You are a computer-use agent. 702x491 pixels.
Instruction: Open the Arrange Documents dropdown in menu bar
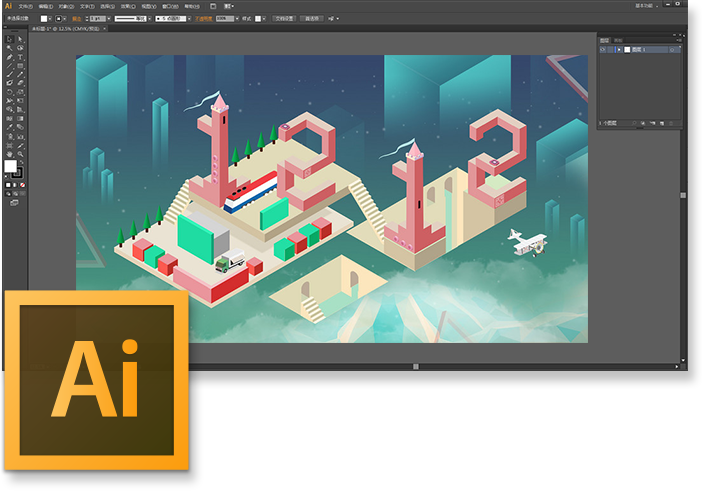click(x=229, y=6)
